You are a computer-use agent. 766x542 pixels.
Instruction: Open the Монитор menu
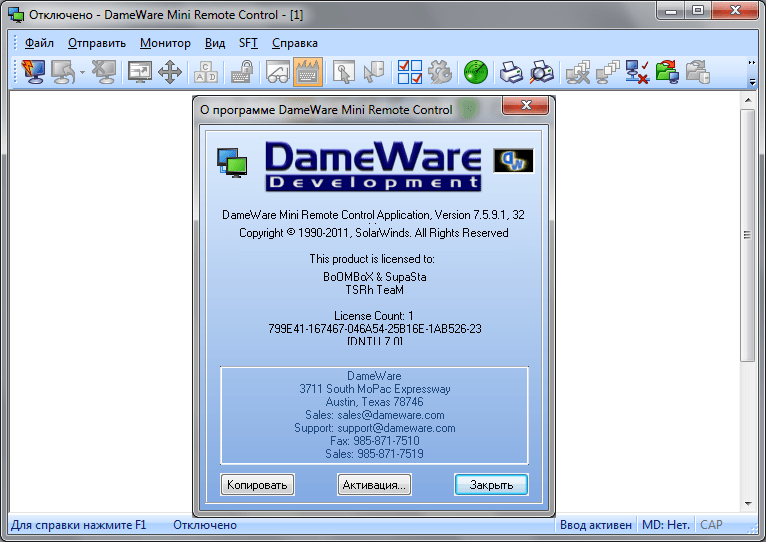[165, 43]
